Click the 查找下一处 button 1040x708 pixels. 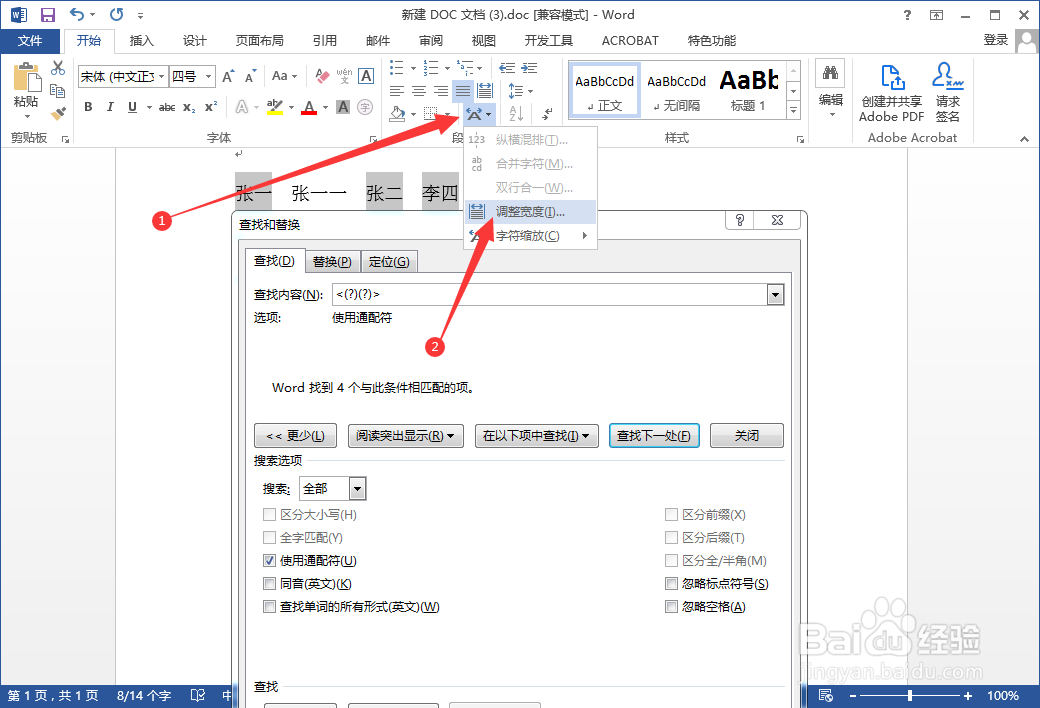(654, 435)
